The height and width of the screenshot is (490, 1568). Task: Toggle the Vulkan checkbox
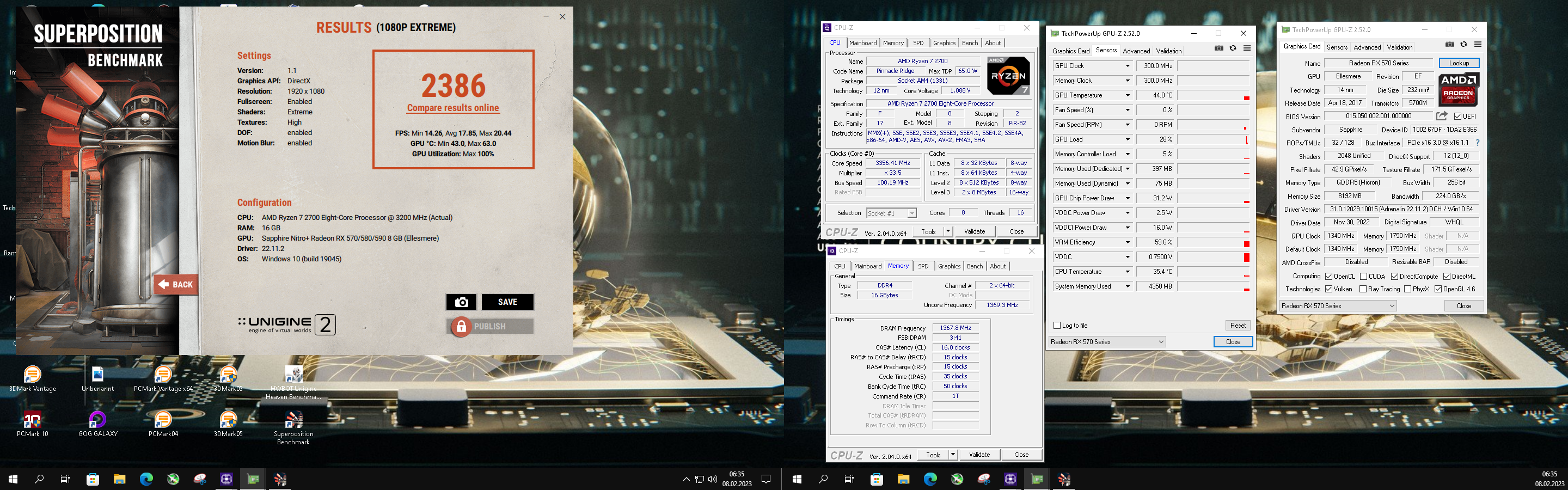tap(1329, 289)
